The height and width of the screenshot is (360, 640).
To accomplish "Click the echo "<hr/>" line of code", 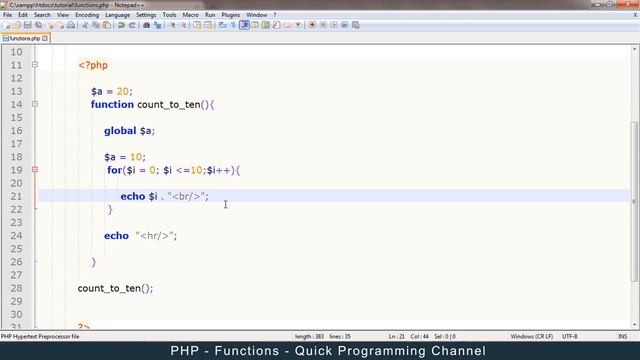I will tap(140, 236).
